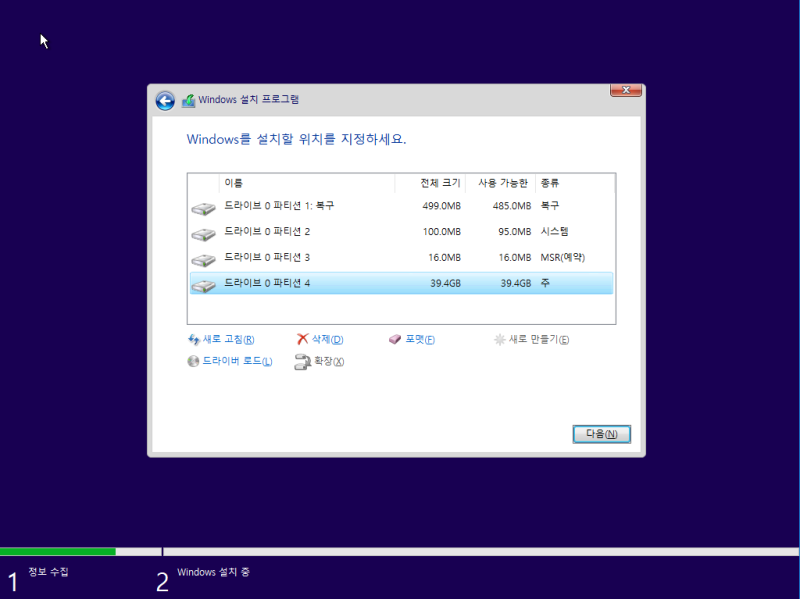The height and width of the screenshot is (599, 800).
Task: Click the heading Windows를 설치할 위치를 지정하세요
Action: pos(296,139)
